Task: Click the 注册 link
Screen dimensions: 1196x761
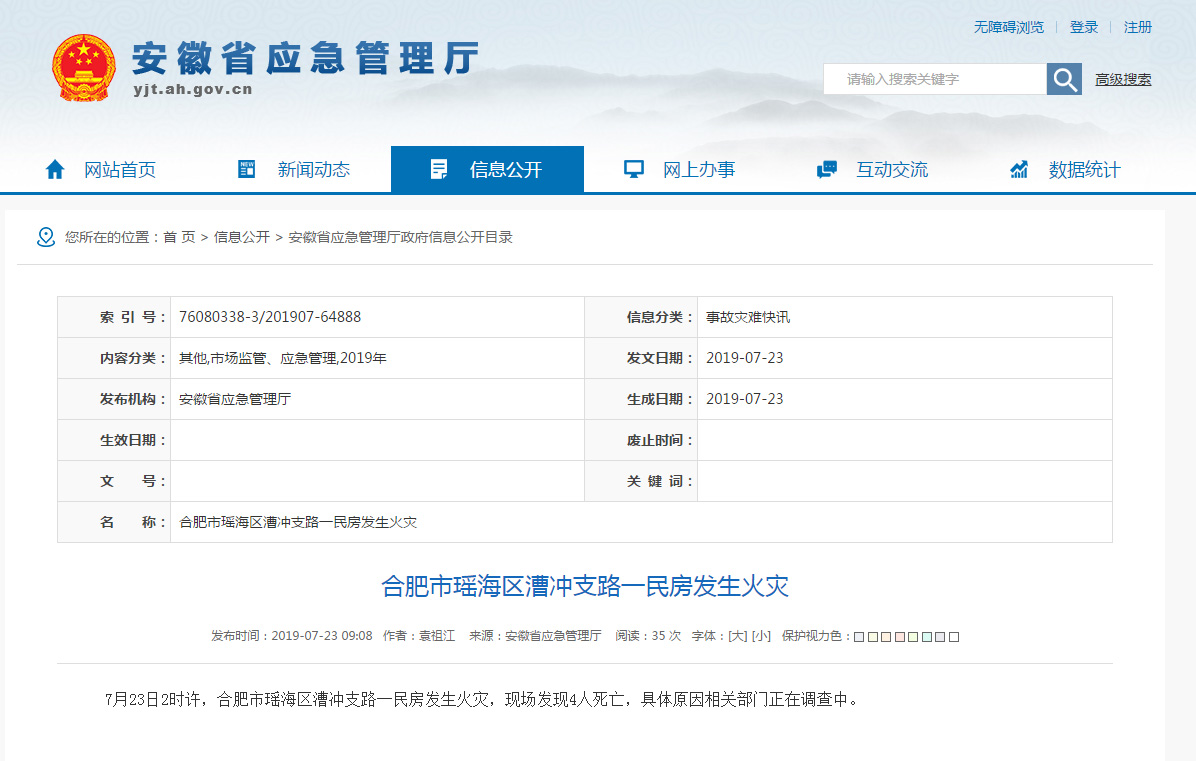Action: [x=1137, y=27]
